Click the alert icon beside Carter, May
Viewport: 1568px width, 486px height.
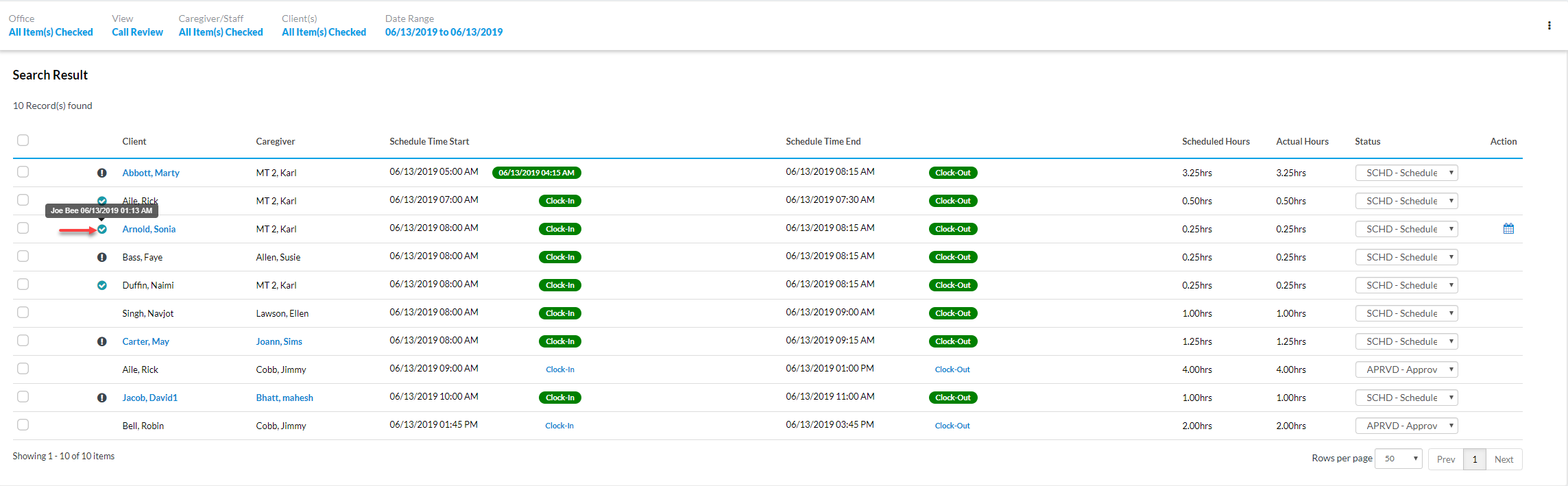pyautogui.click(x=101, y=341)
